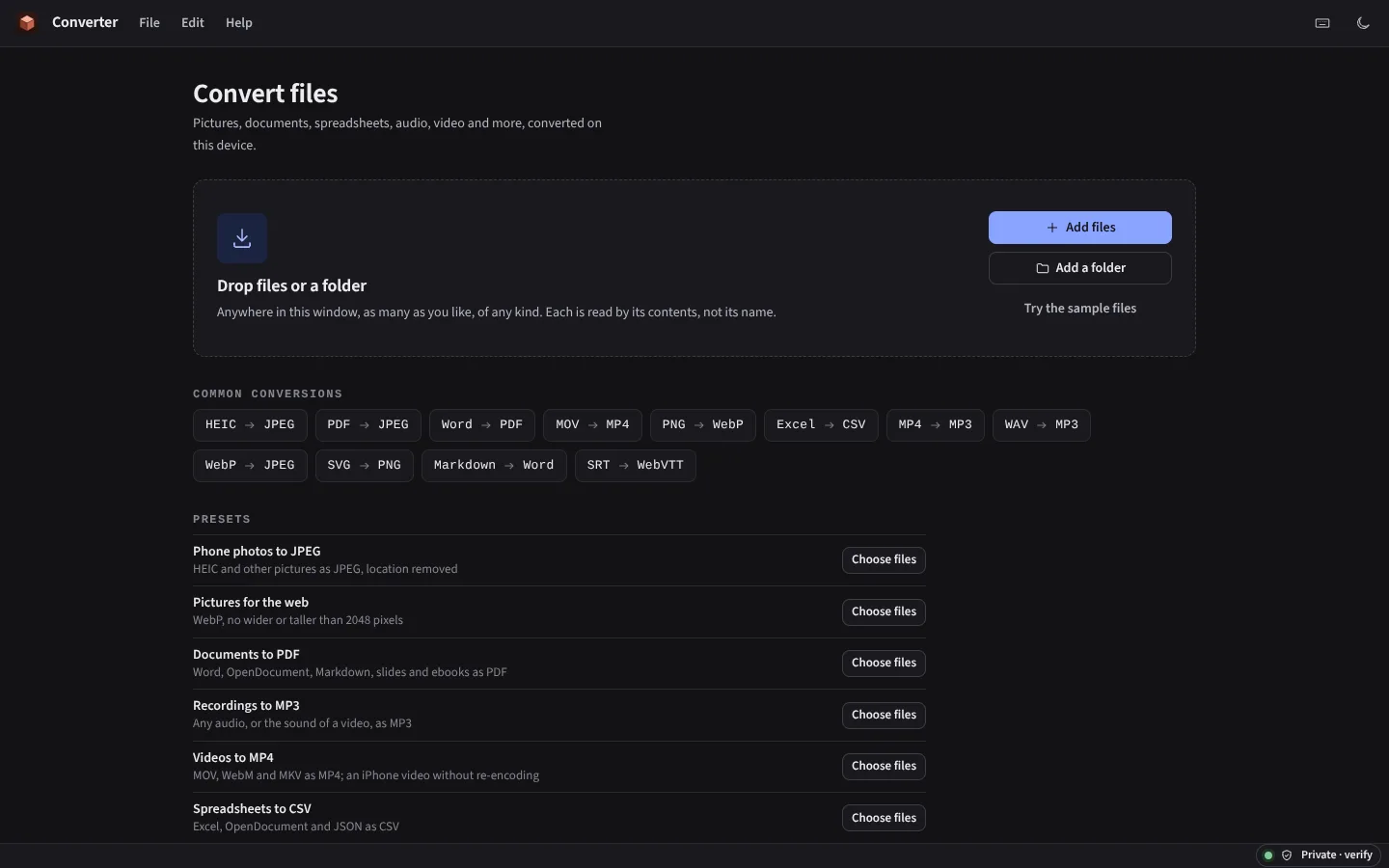Click the Recordings to MP3 preset title

(x=246, y=706)
